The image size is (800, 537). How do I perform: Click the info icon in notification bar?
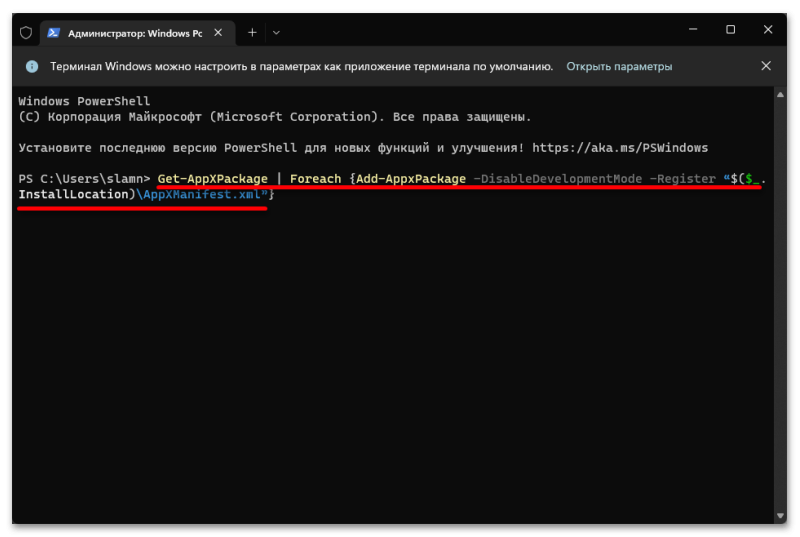coord(32,66)
